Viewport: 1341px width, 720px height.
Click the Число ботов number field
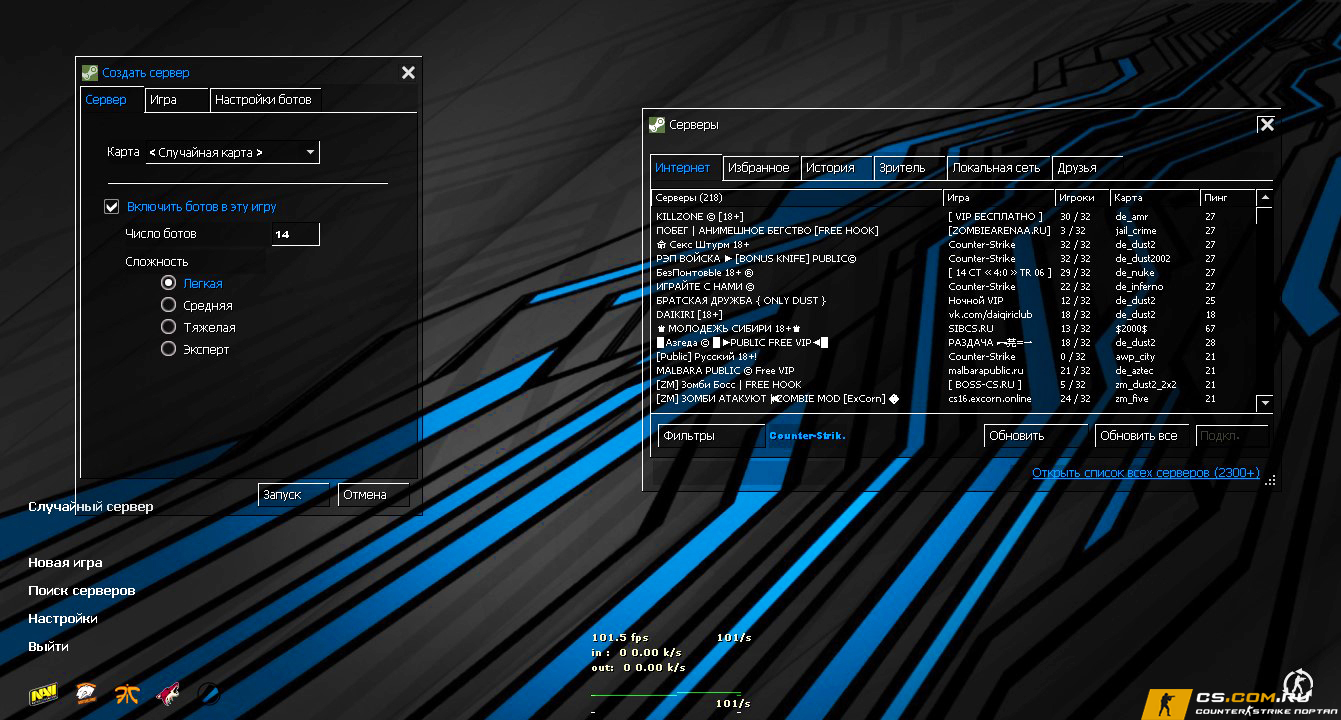coord(296,234)
